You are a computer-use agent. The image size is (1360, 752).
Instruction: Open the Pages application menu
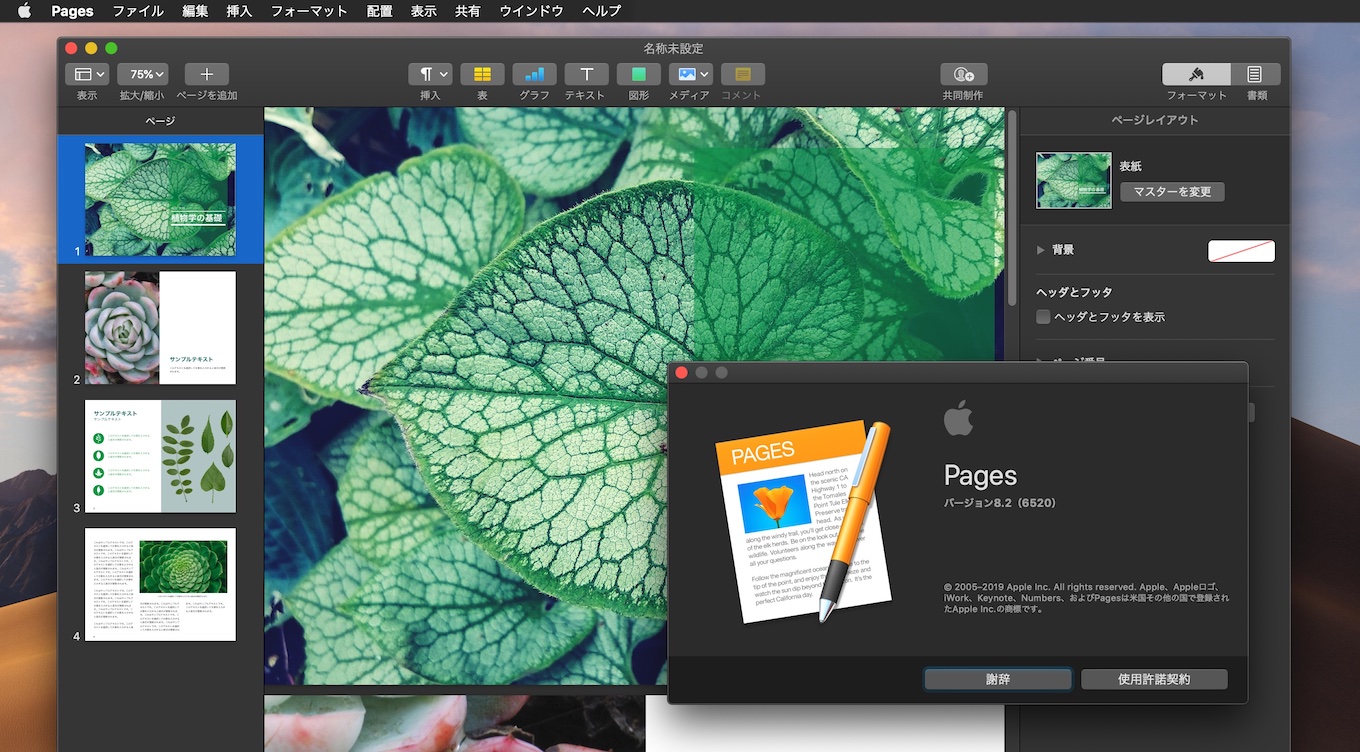pos(72,11)
